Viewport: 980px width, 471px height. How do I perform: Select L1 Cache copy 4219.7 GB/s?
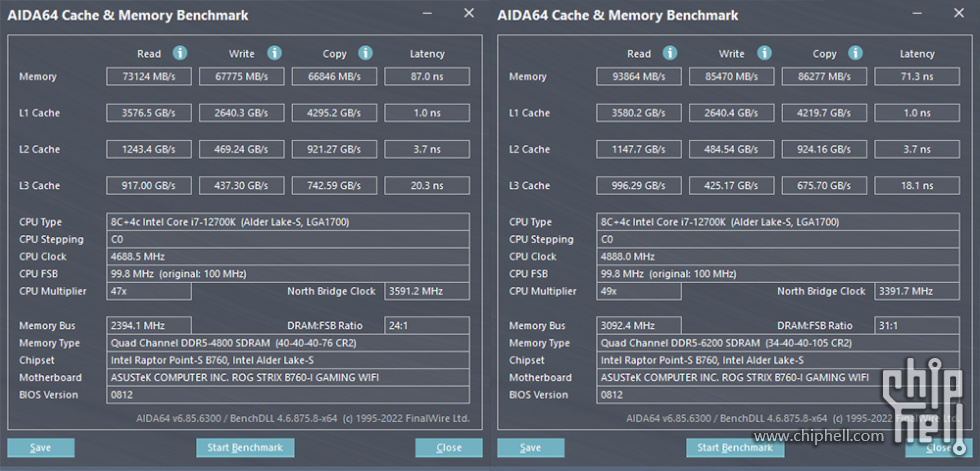coord(824,113)
